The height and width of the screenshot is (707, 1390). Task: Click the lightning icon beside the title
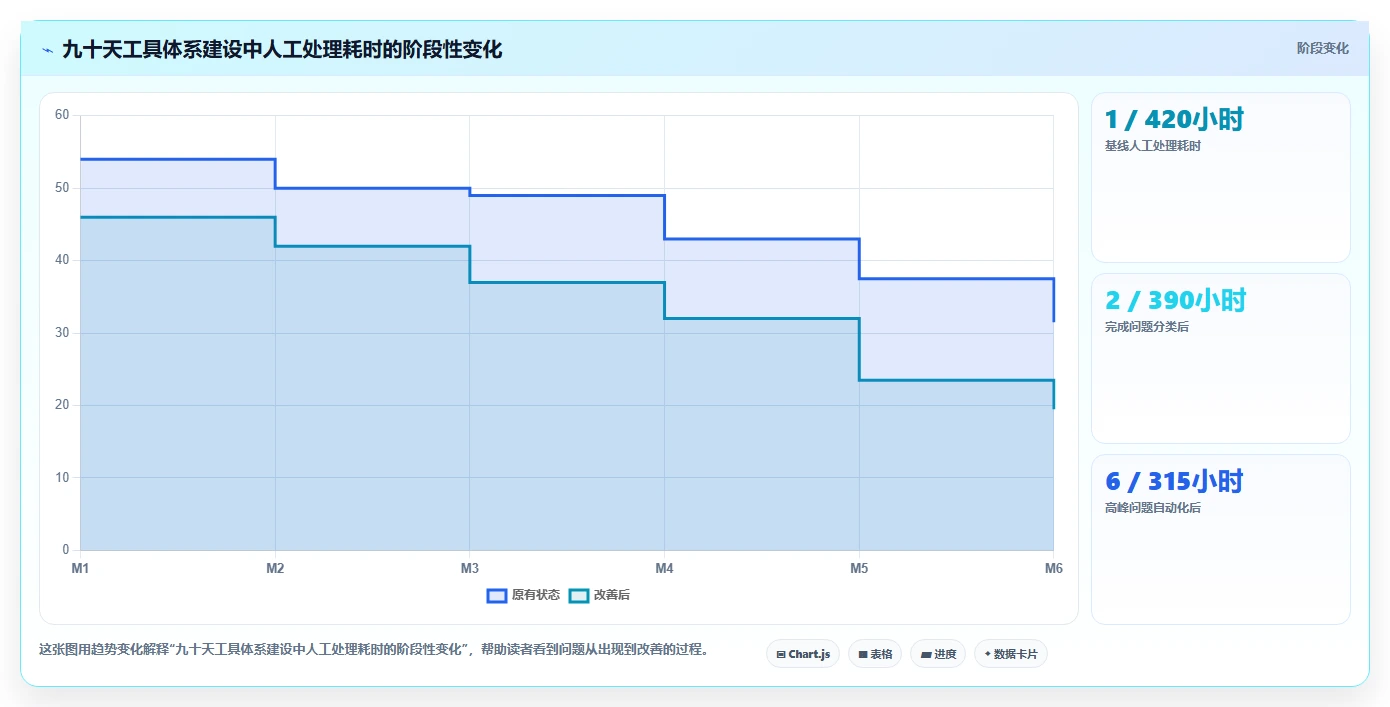47,49
